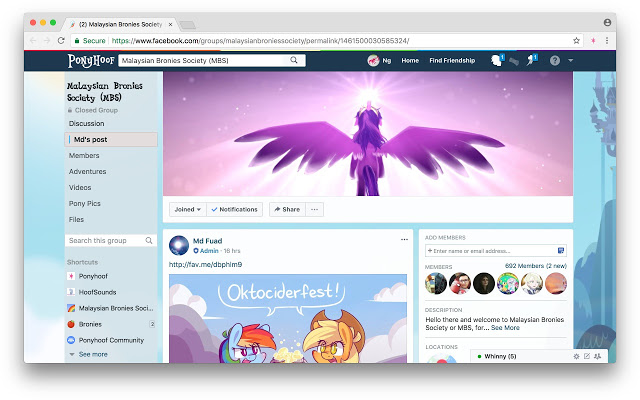Expand description with See More
Viewport: 640px width, 400px height.
(505, 328)
